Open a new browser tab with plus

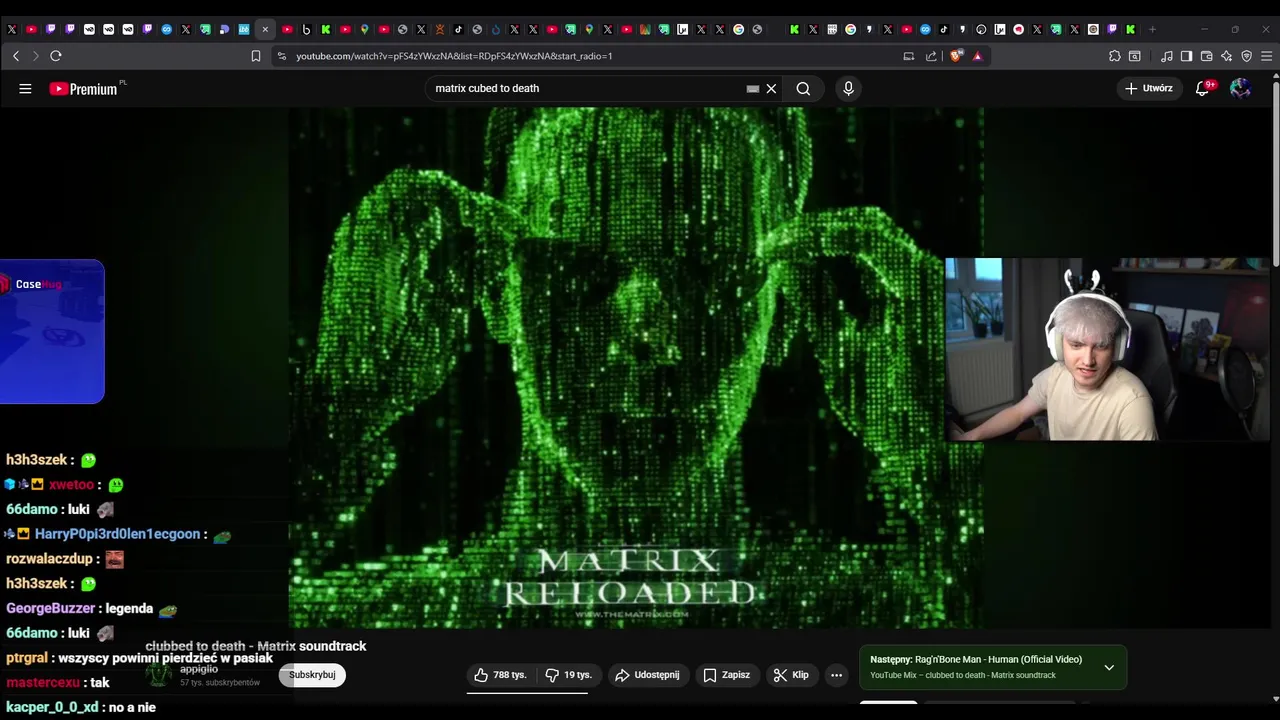tap(1152, 29)
